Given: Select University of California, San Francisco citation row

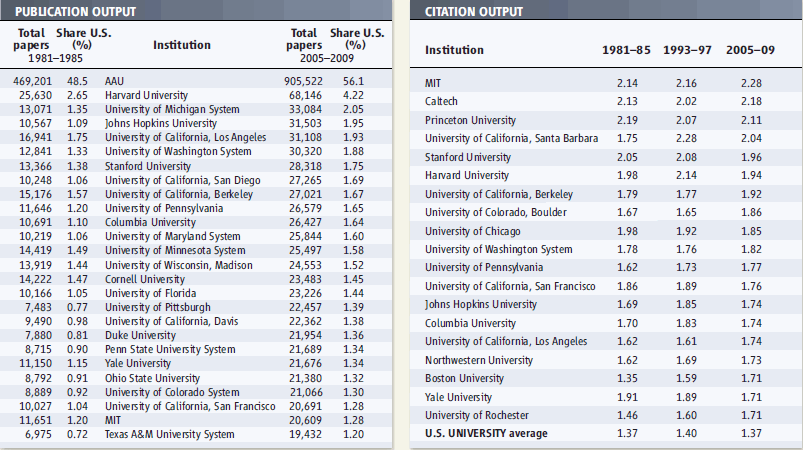Looking at the screenshot, I should pos(510,286).
